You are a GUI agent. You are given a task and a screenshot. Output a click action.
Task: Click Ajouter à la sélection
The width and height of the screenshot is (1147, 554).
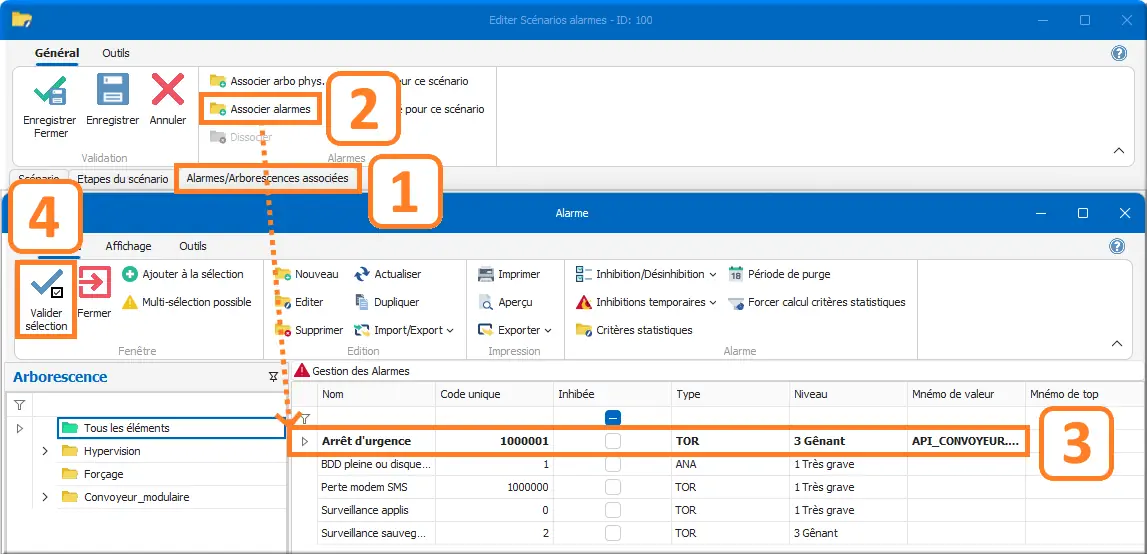(183, 274)
